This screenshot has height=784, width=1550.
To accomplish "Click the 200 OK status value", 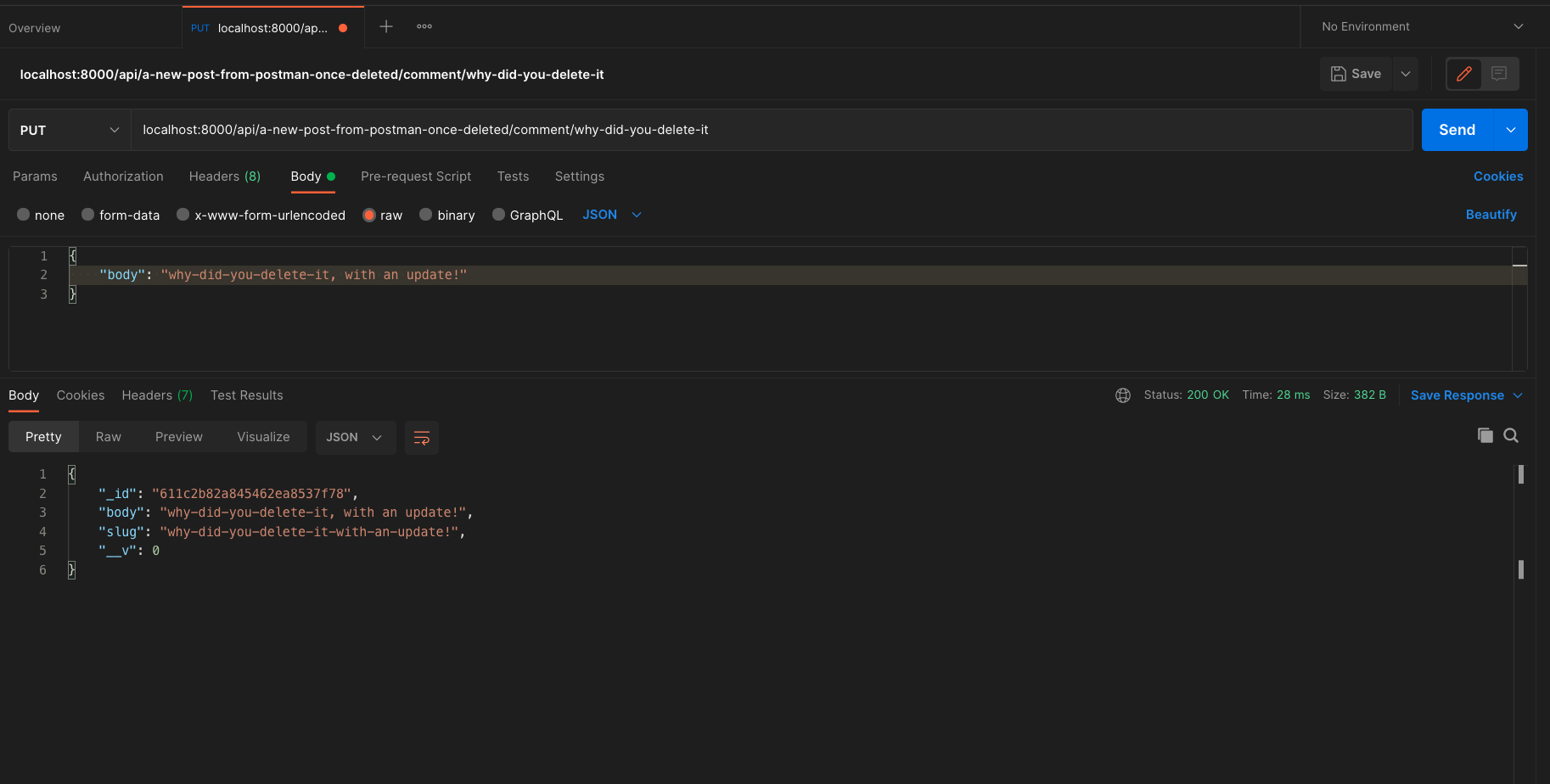I will pyautogui.click(x=1208, y=395).
